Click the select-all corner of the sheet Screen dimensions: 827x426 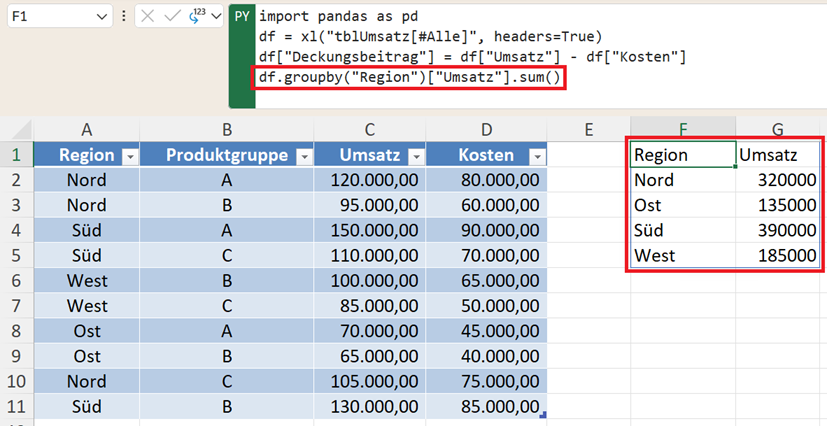coord(15,127)
